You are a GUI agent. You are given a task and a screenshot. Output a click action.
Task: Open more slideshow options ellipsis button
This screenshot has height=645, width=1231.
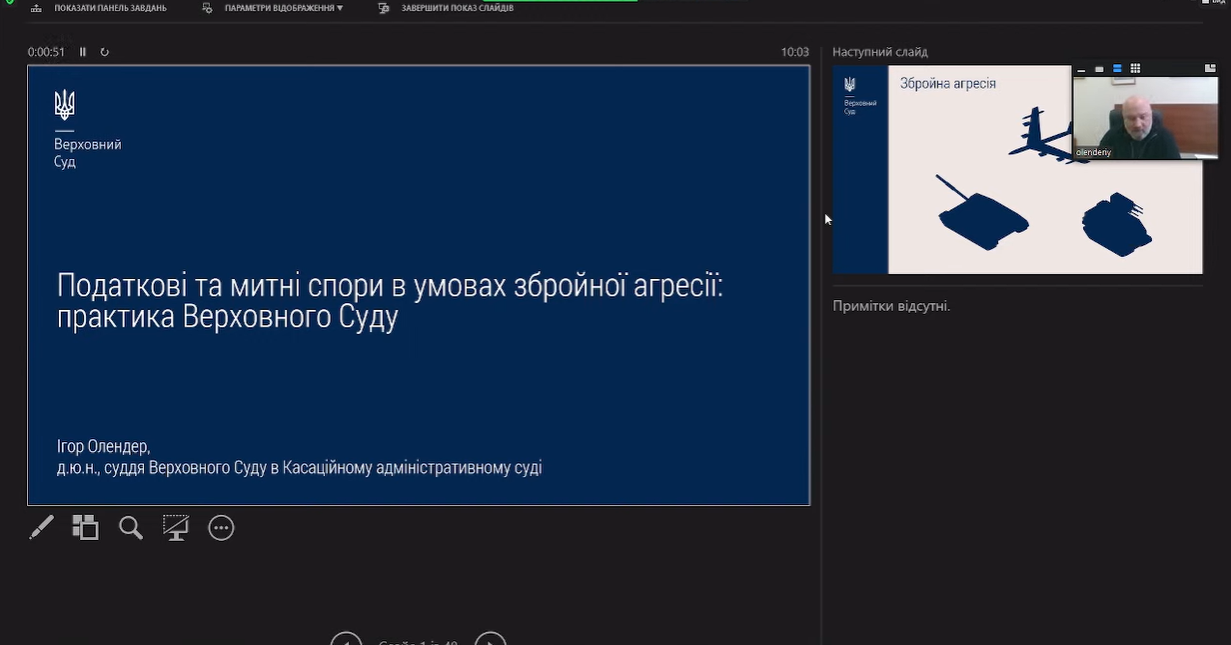pos(221,528)
